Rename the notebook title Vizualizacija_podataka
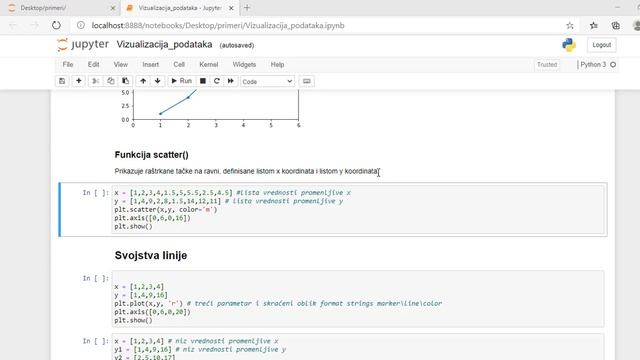640x360 pixels. (x=164, y=44)
